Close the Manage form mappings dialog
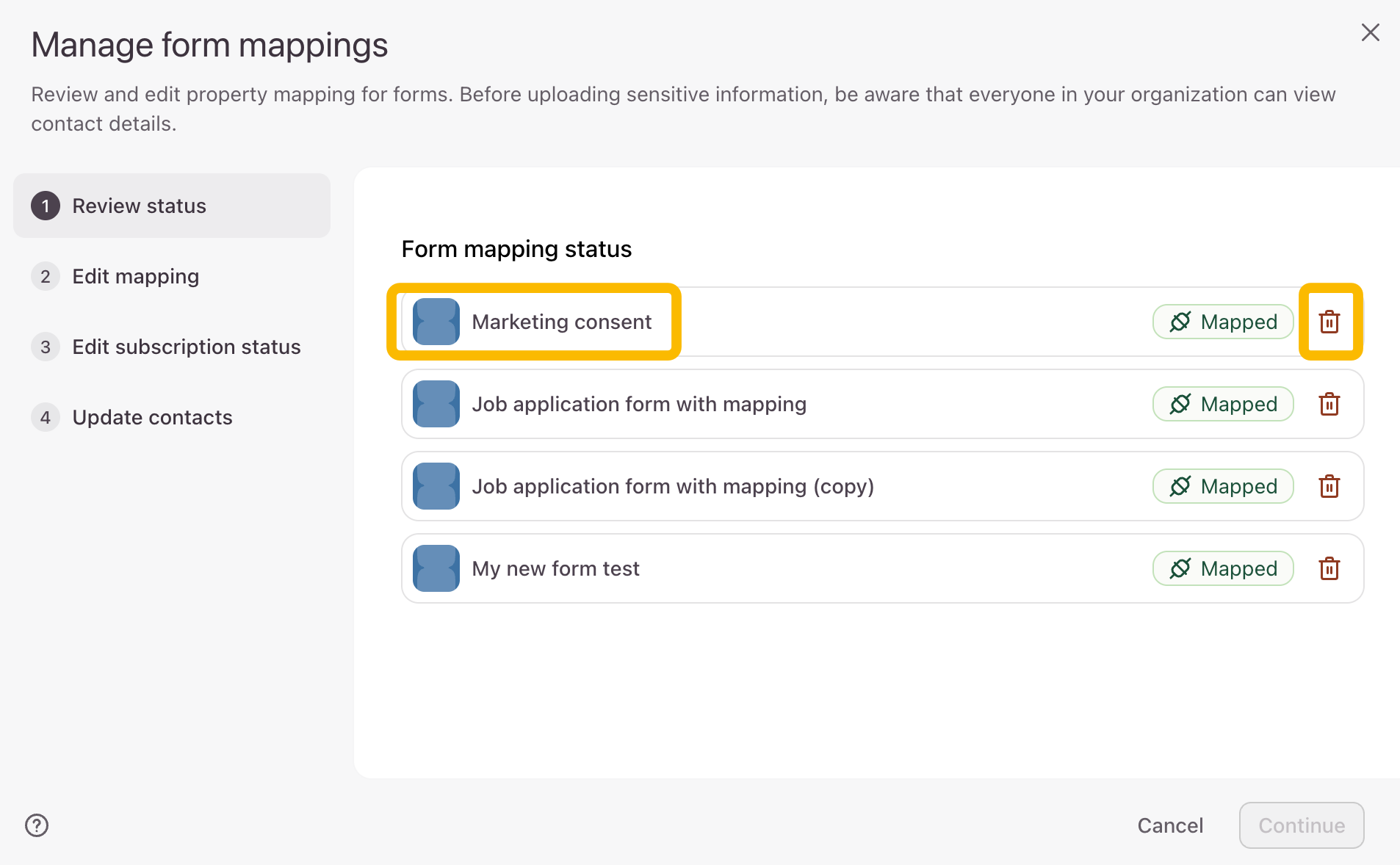1400x865 pixels. 1370,32
